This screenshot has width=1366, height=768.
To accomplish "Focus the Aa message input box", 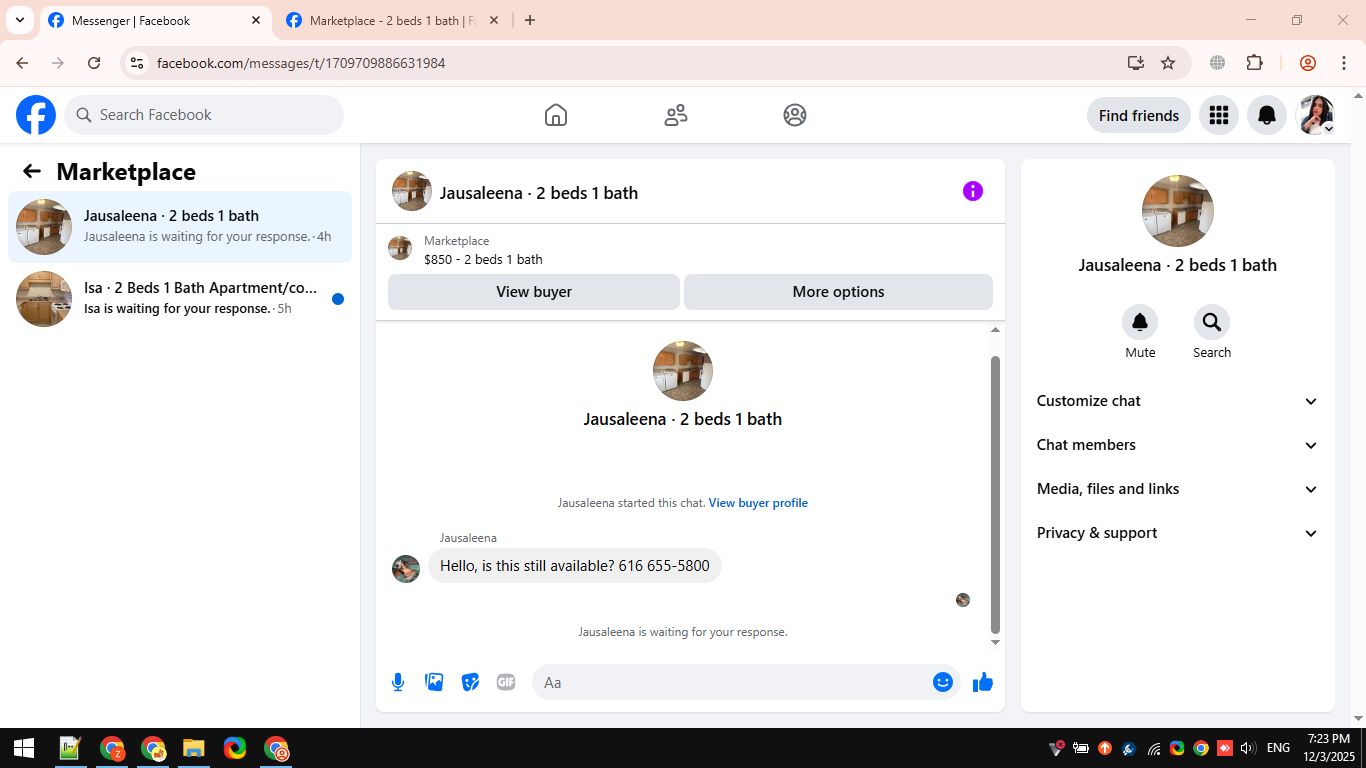I will [732, 682].
